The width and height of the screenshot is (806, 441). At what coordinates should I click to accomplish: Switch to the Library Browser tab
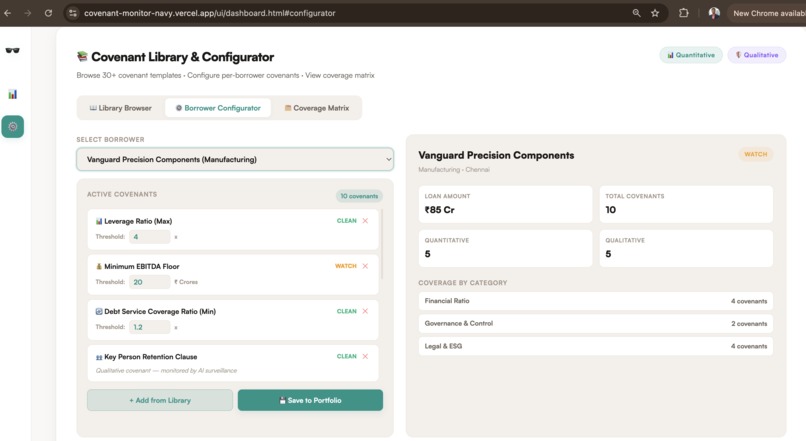click(x=121, y=108)
